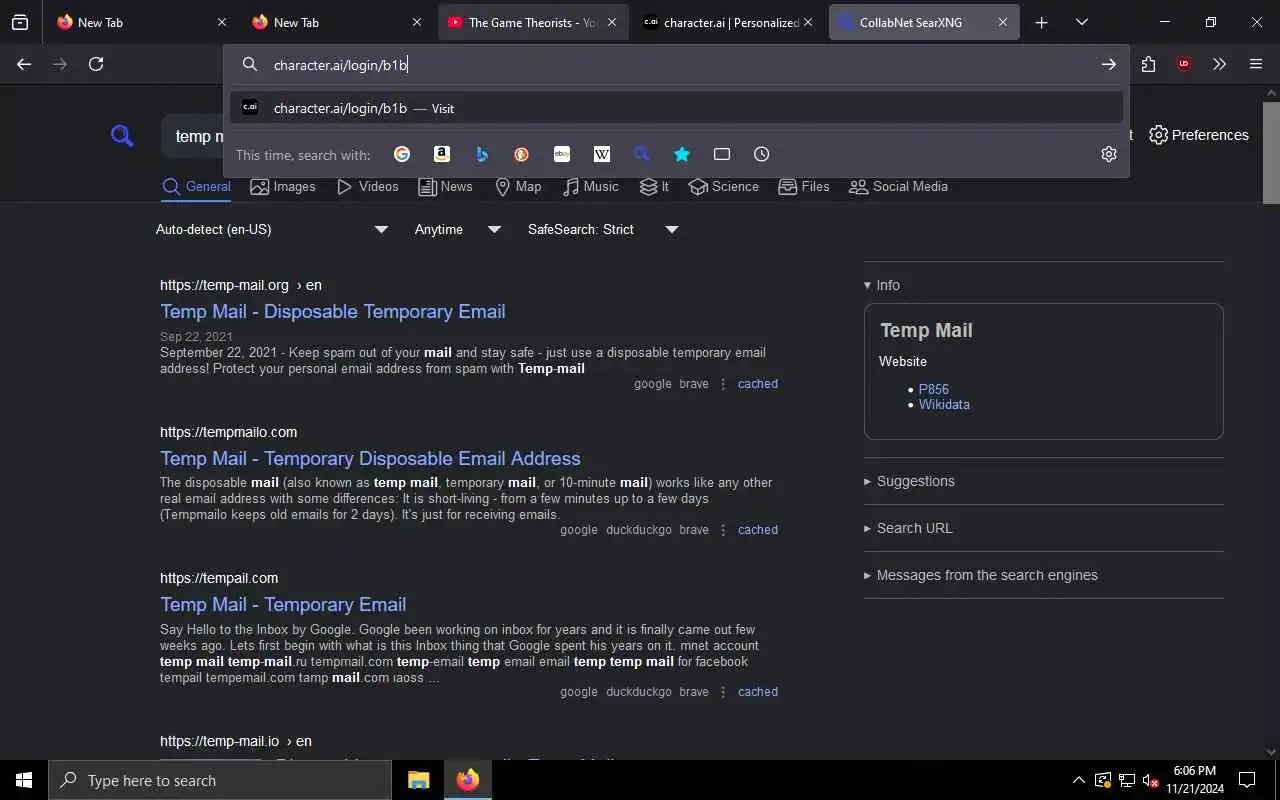The height and width of the screenshot is (800, 1280).
Task: Switch to the General search category
Action: (196, 187)
